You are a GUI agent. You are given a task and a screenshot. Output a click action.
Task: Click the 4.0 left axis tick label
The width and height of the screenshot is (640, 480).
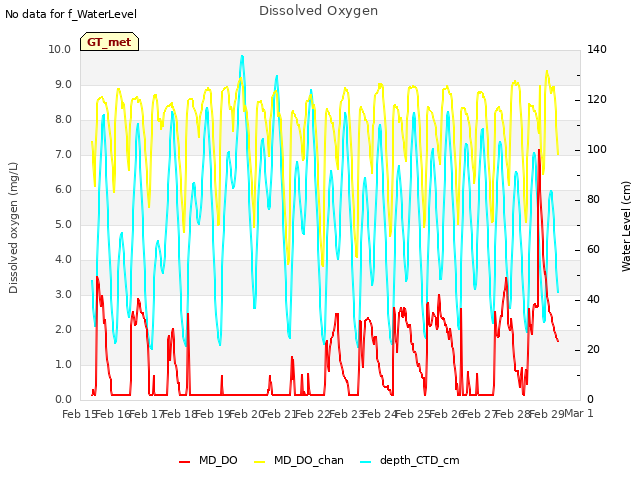coord(63,260)
